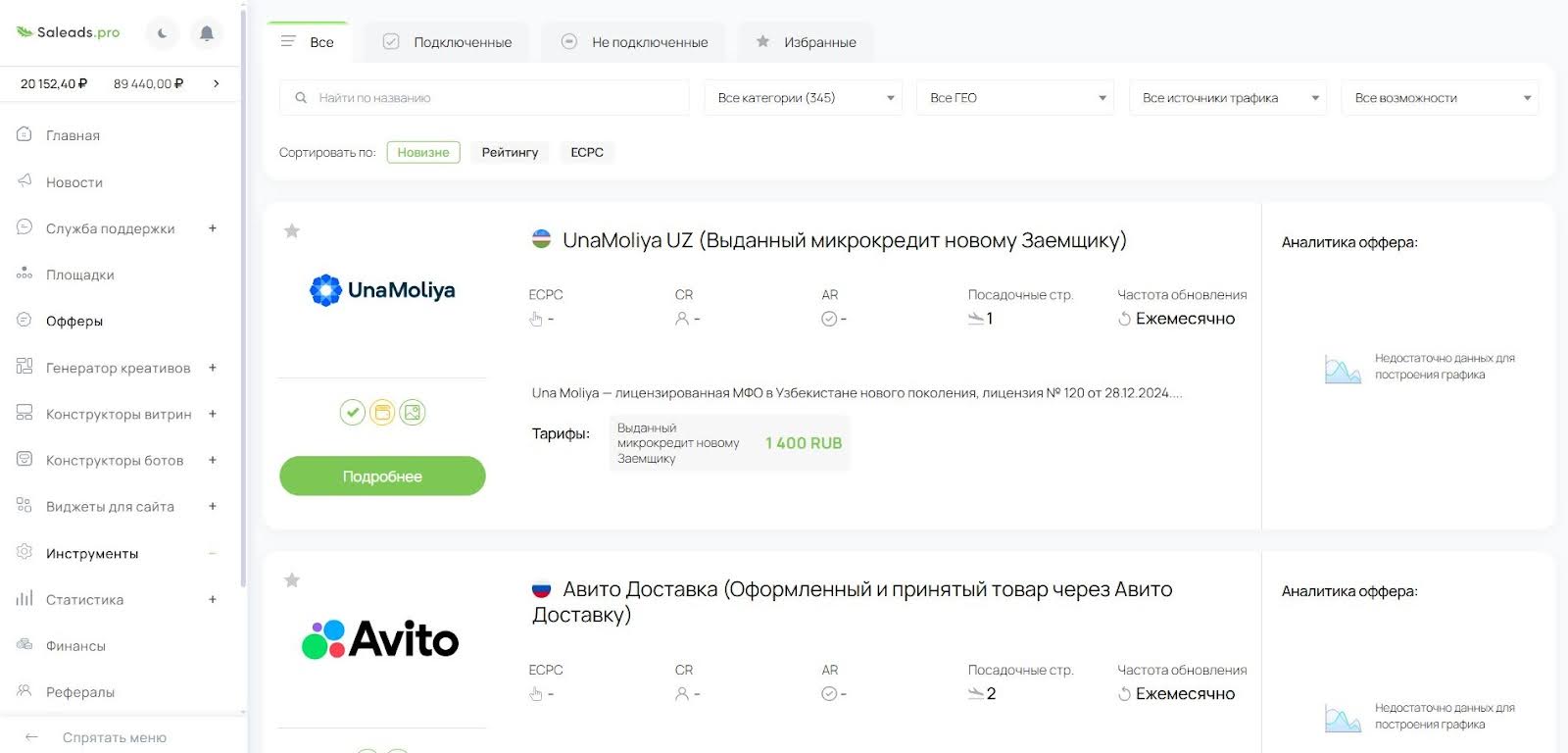Screen dimensions: 1568x753
Task: Click Конструкторы витрин icon
Action: 24,413
